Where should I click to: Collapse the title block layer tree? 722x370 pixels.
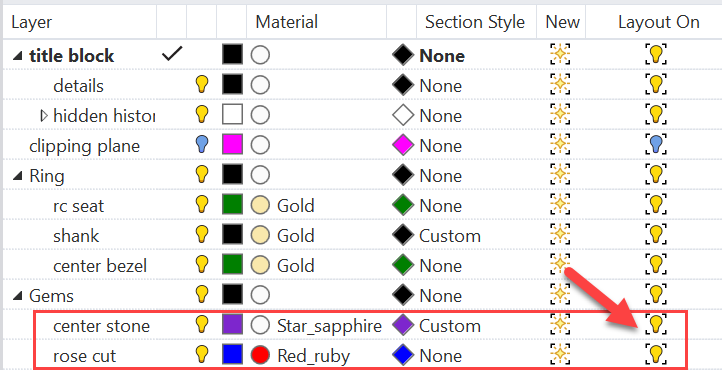click(x=17, y=56)
